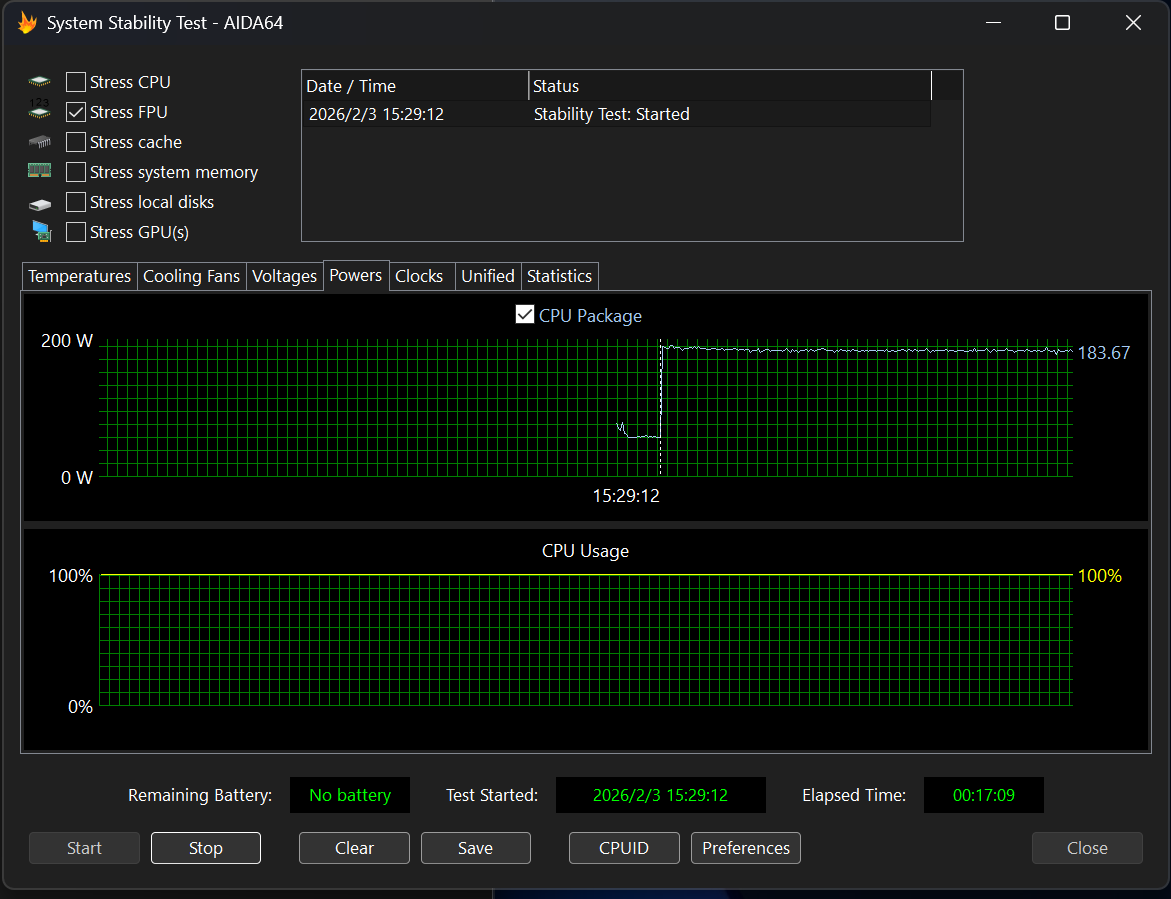Enable the Stress CPU checkbox
1171x899 pixels.
tap(76, 82)
